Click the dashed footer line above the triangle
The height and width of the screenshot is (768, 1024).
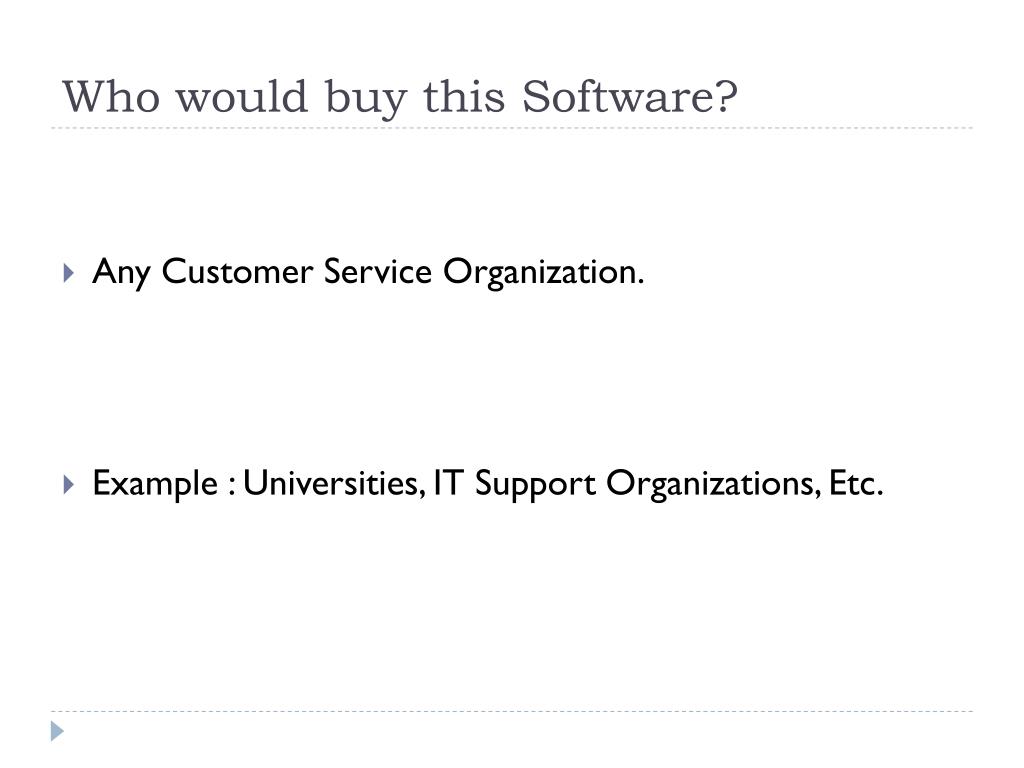point(512,711)
